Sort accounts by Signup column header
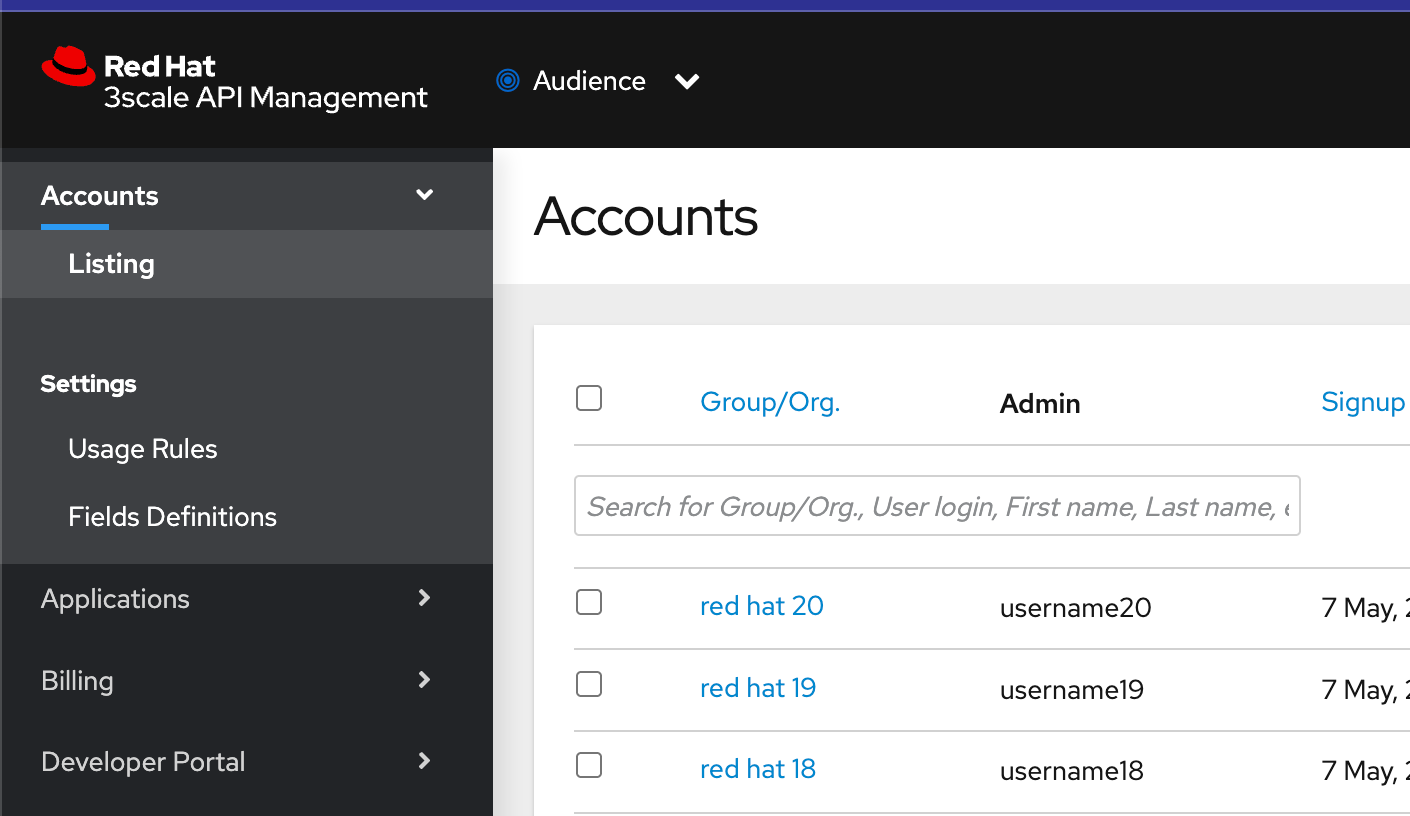This screenshot has height=816, width=1410. [x=1362, y=402]
